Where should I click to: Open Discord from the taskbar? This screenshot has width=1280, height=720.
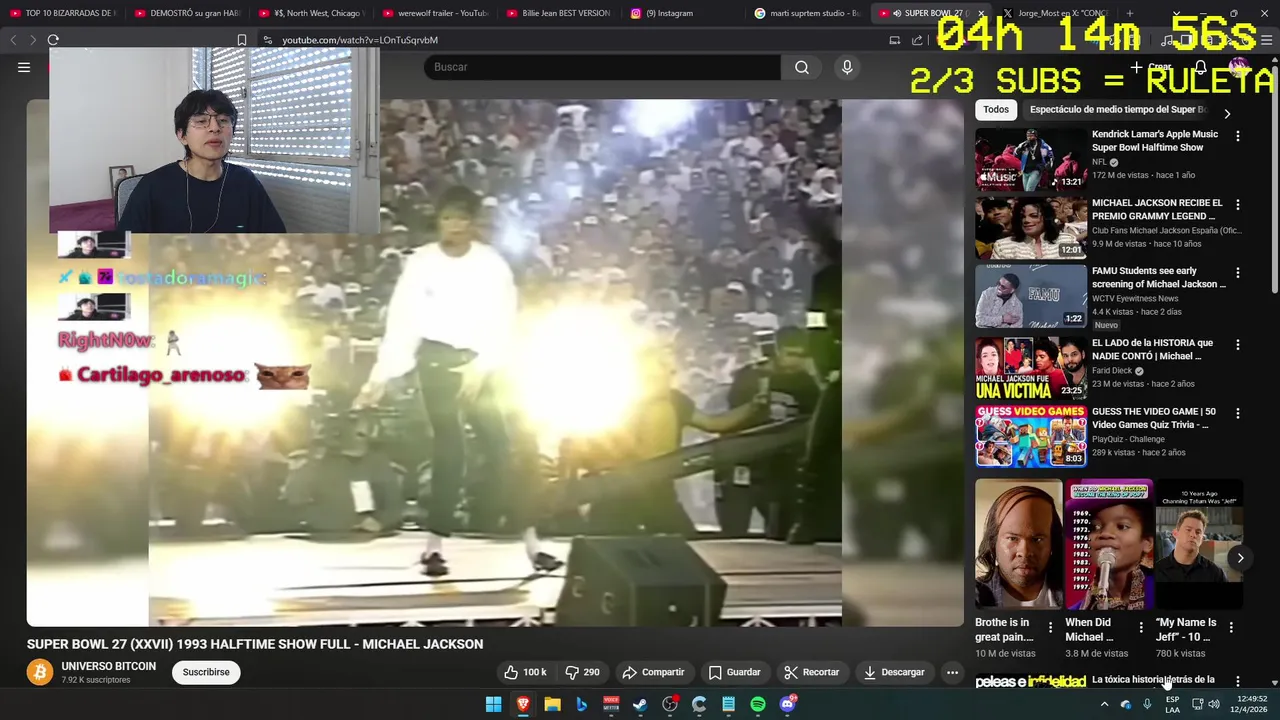click(788, 704)
